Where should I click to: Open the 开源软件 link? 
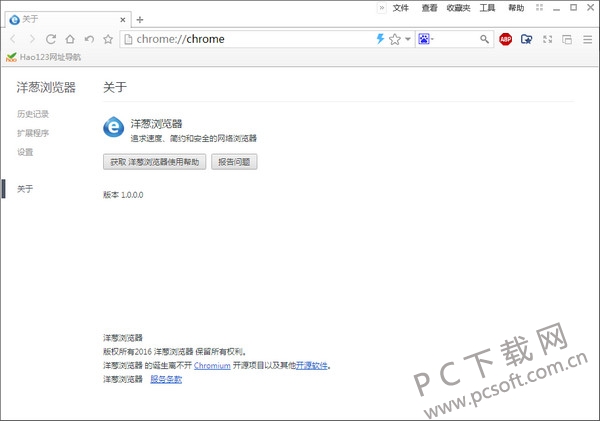tap(312, 366)
